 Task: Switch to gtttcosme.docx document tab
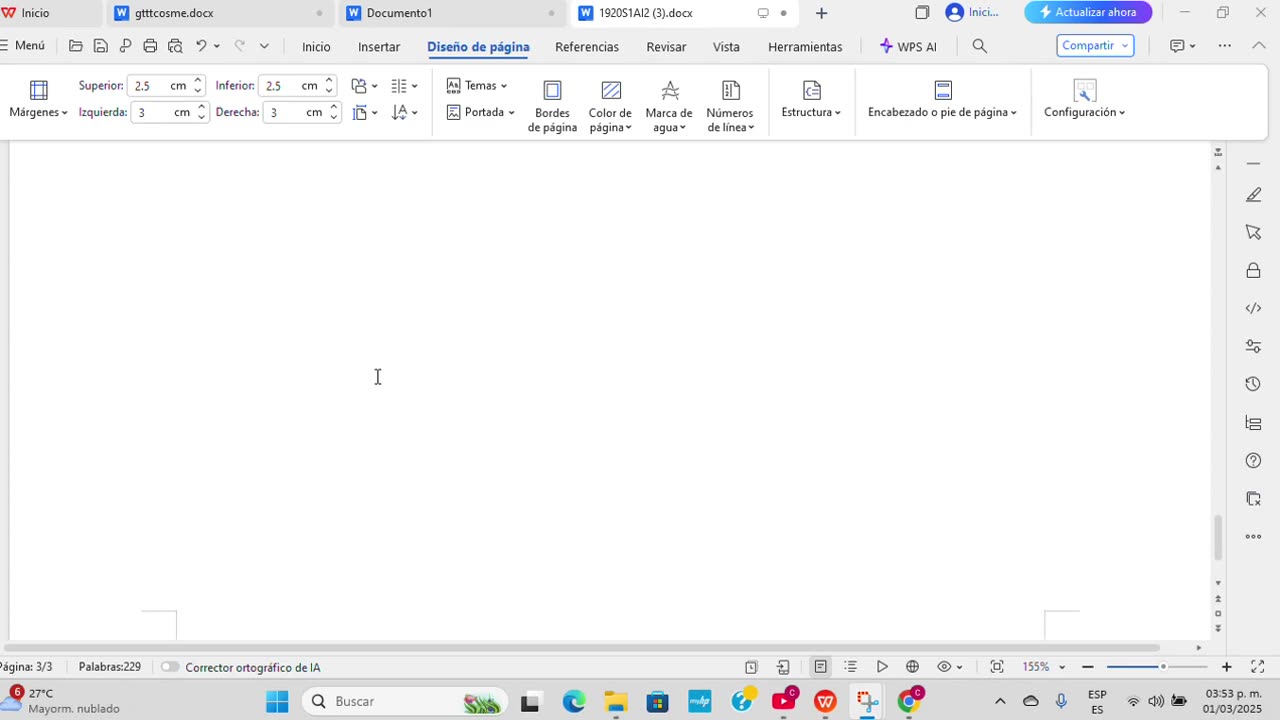click(218, 13)
